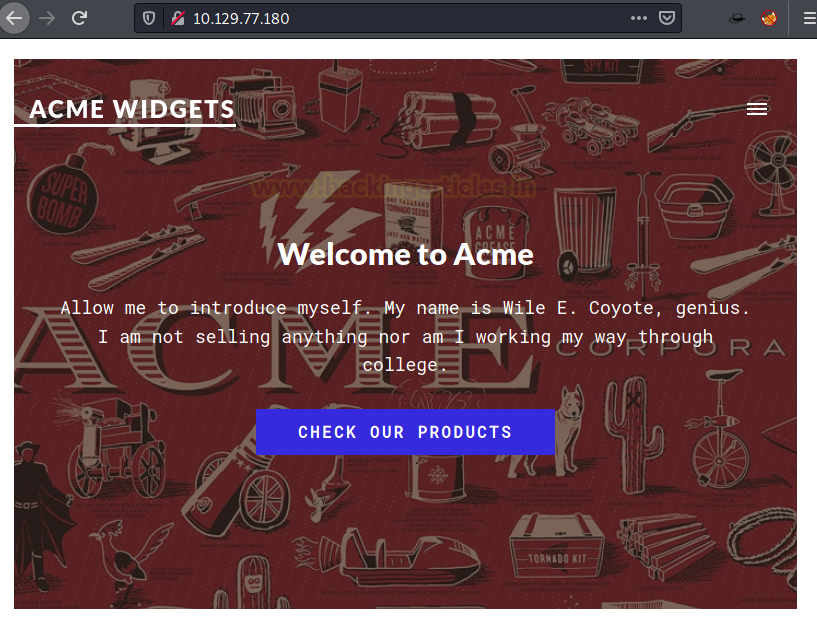Image resolution: width=817 pixels, height=624 pixels.
Task: Click the Welcome to Acme heading
Action: 405,254
